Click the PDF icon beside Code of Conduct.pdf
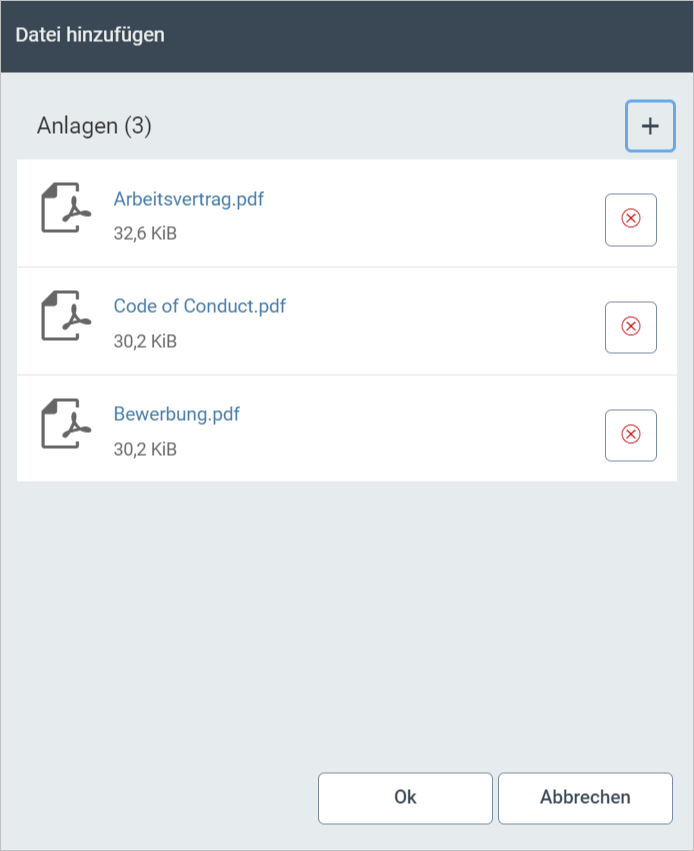The width and height of the screenshot is (694, 851). pyautogui.click(x=65, y=316)
